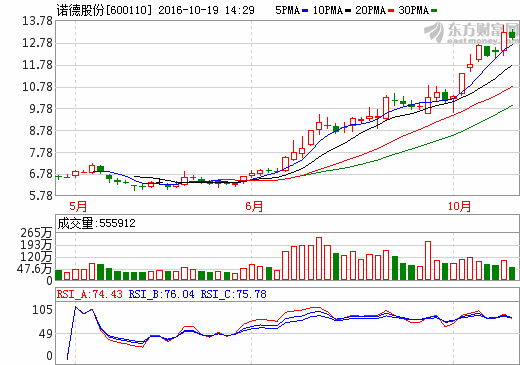
Task: Click the 7.78 price axis label
Action: 41,152
